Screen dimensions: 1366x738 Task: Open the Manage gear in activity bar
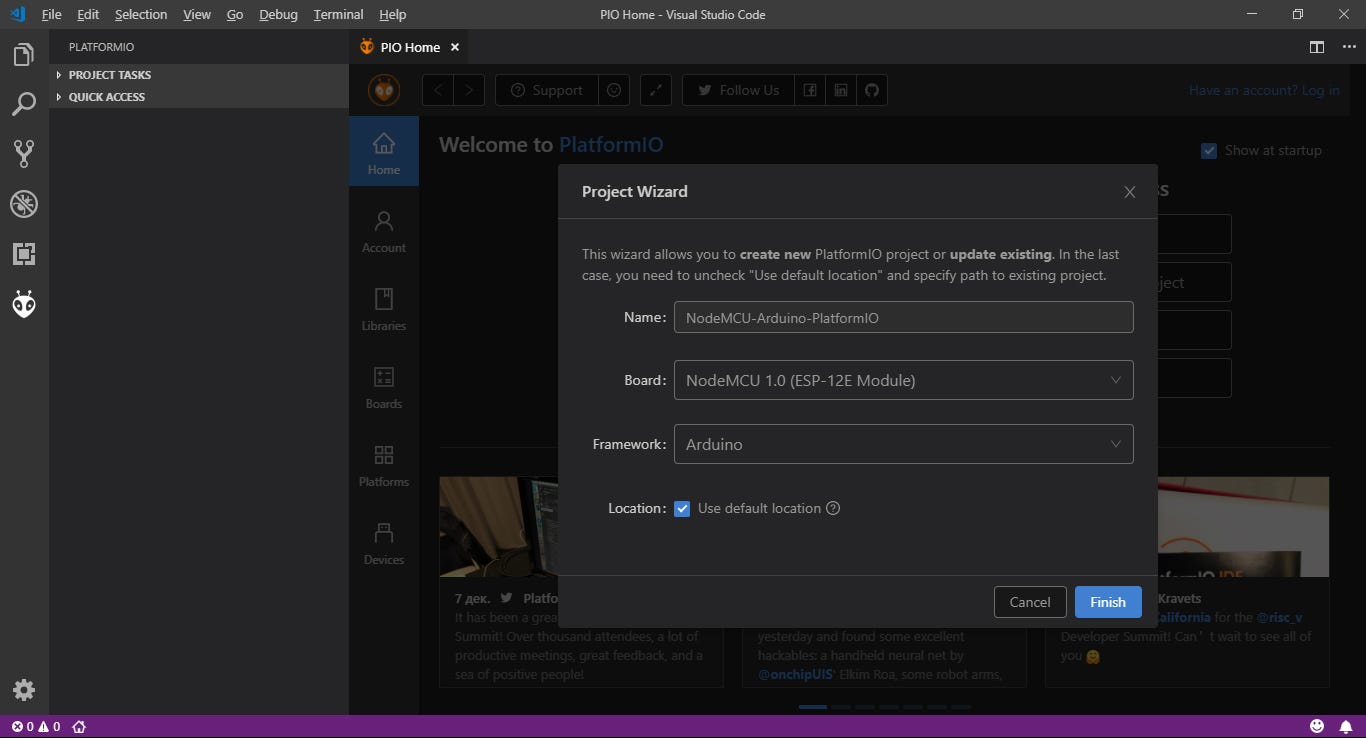click(24, 690)
